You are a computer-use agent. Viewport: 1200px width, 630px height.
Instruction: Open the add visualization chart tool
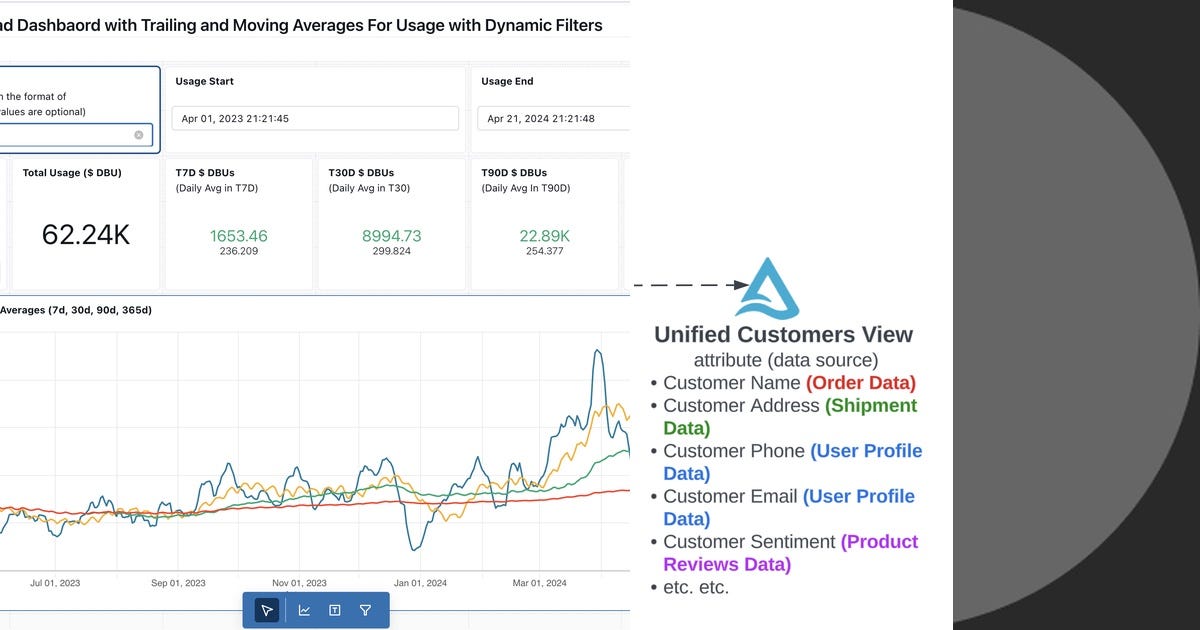pos(304,610)
